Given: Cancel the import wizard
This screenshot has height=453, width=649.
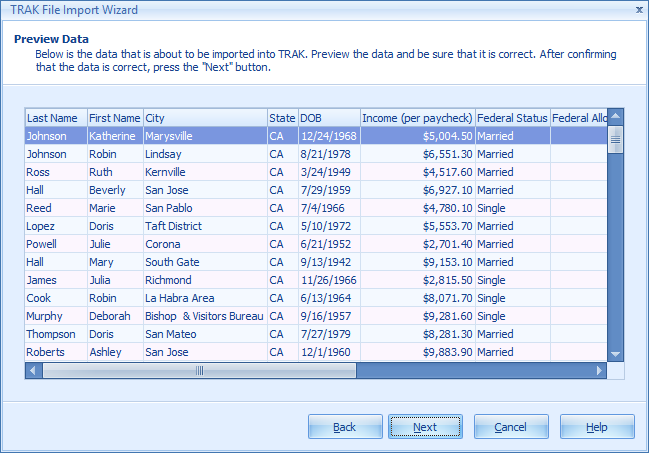Looking at the screenshot, I should 510,427.
